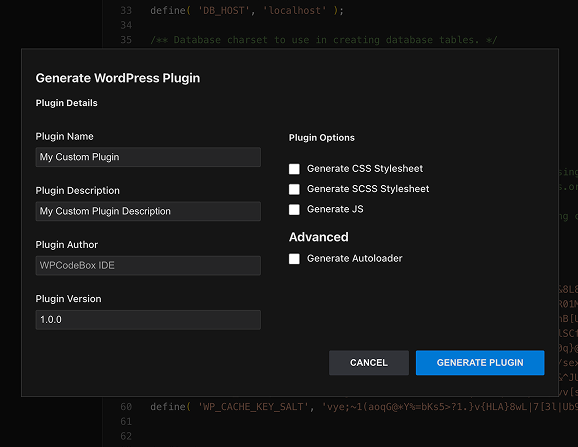Enable Generate CSS Stylesheet checkbox

coord(294,169)
